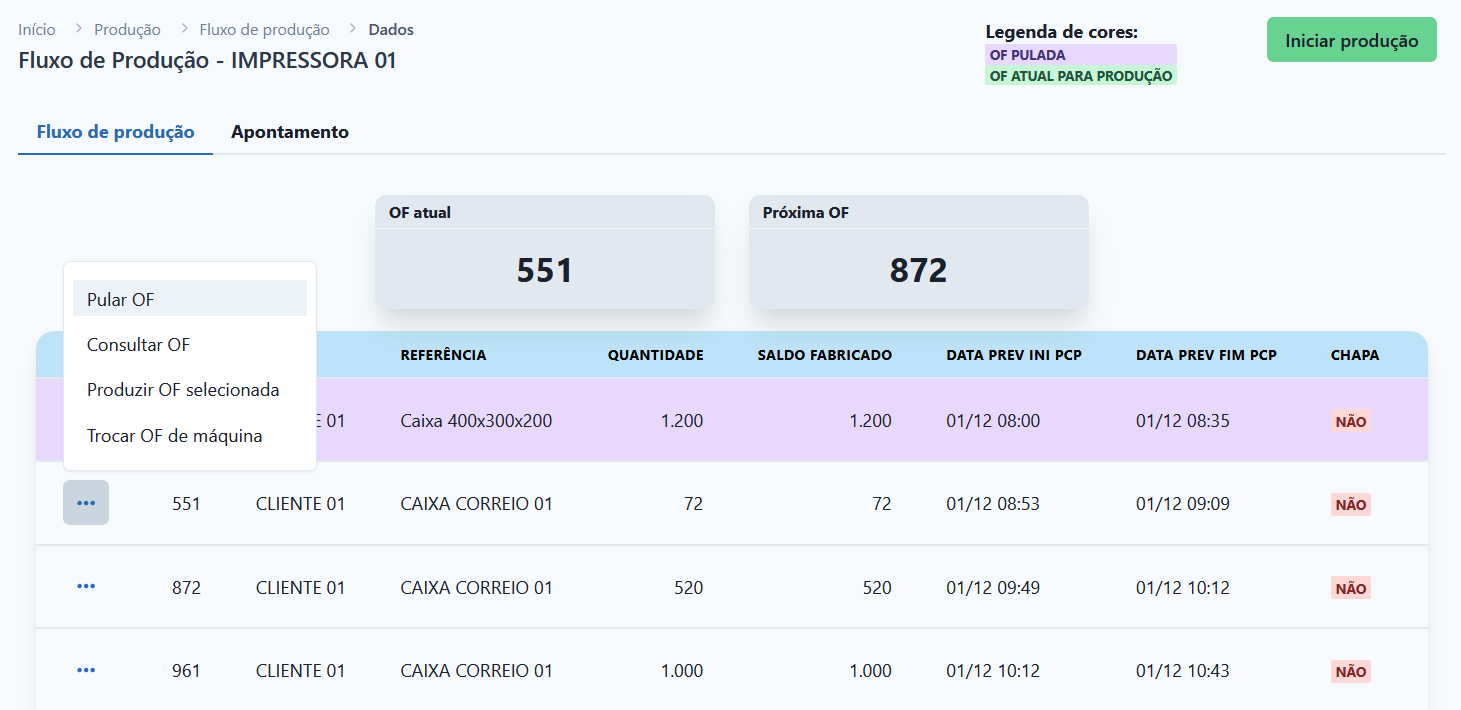Screen dimensions: 1461x710
Task: Click the 'NÃO' chapa badge for OF 551
Action: [1350, 505]
